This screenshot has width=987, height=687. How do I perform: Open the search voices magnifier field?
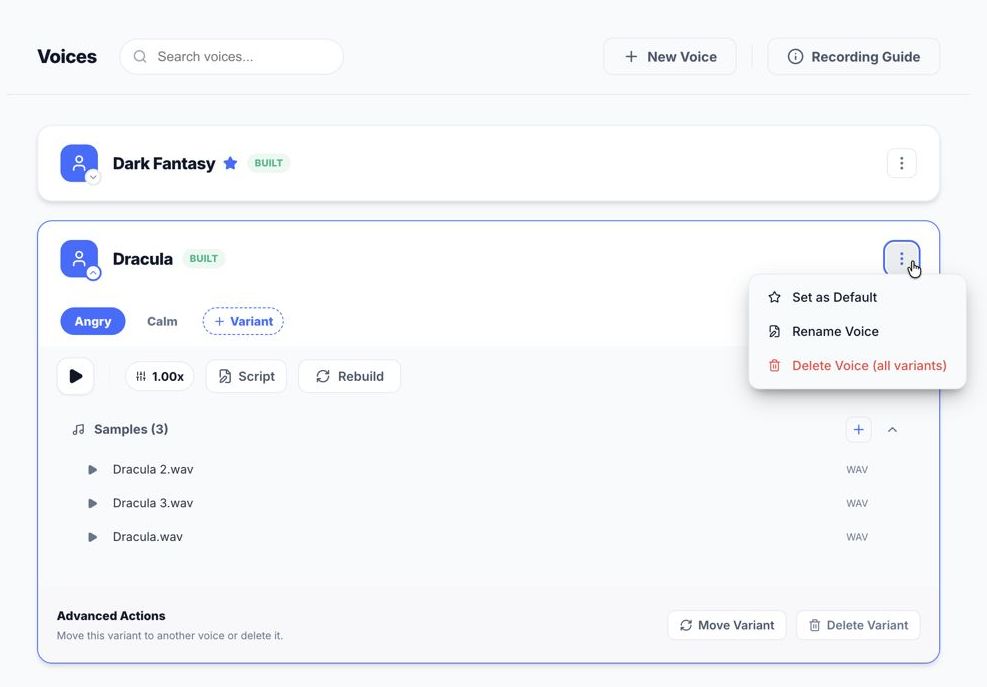140,56
